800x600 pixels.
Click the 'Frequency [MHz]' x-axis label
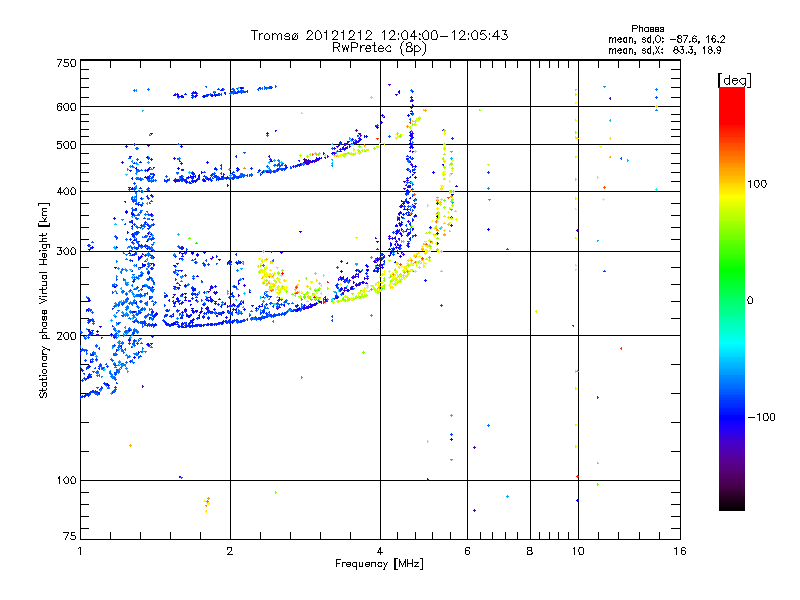click(379, 564)
